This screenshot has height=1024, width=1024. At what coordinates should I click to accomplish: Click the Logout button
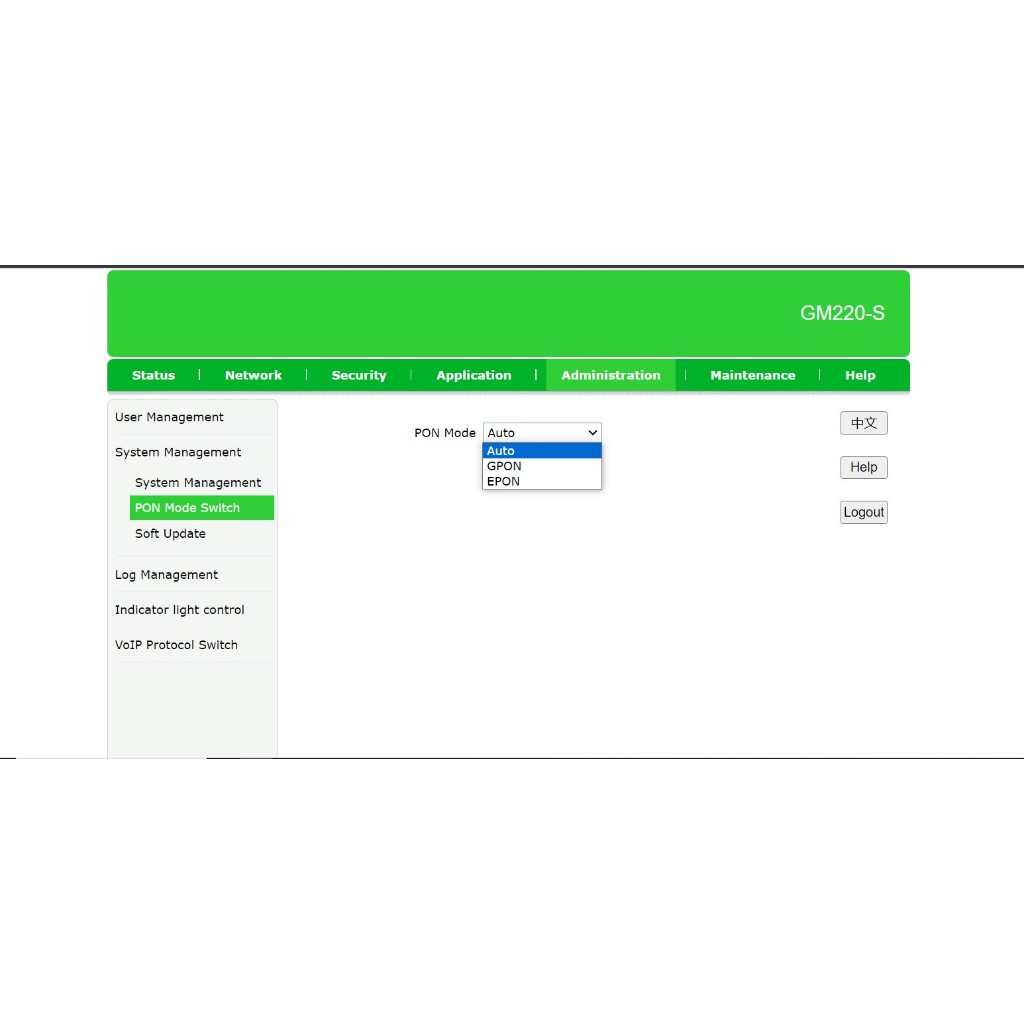click(863, 512)
